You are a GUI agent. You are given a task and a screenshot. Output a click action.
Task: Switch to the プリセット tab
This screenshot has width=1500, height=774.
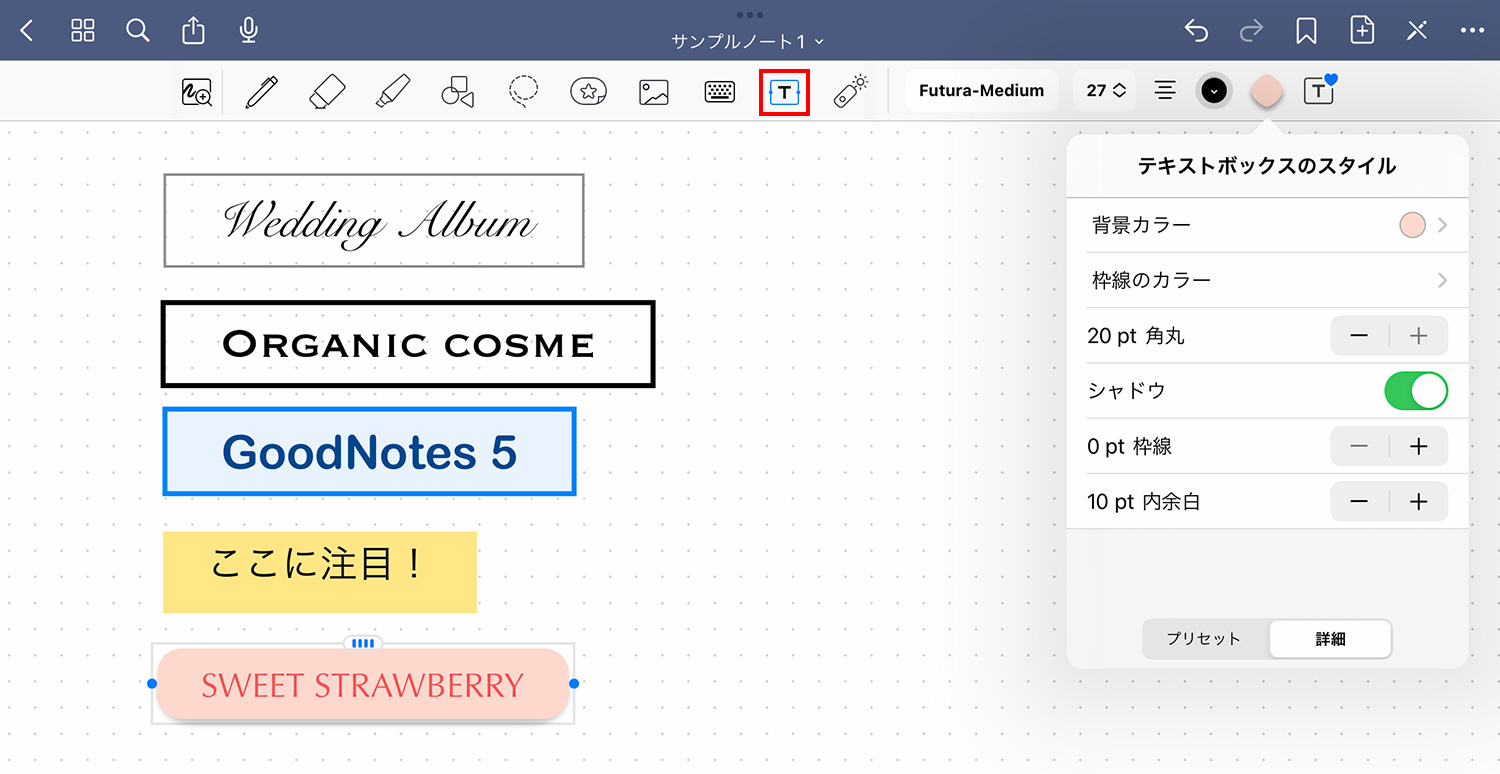pos(1204,639)
